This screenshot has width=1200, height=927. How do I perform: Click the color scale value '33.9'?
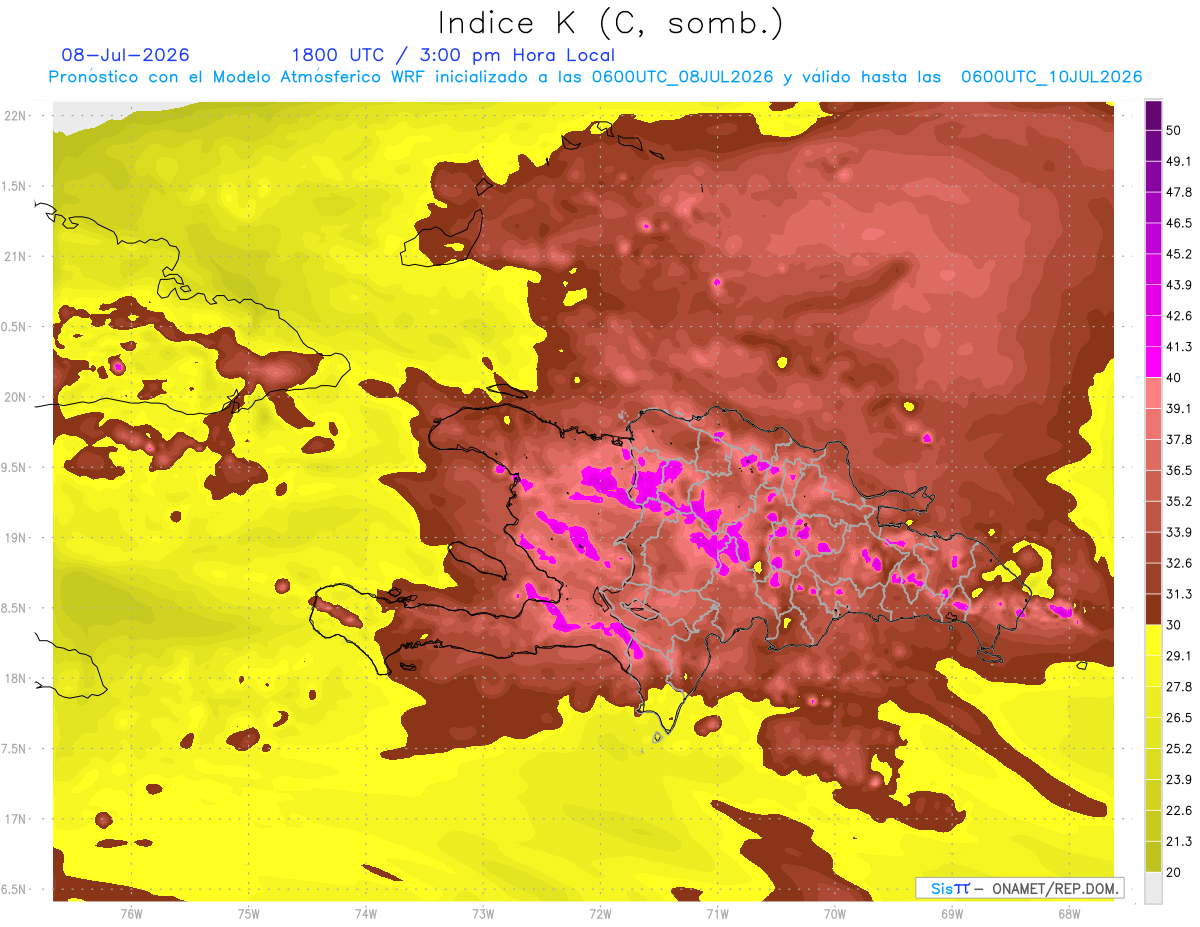coord(1179,532)
